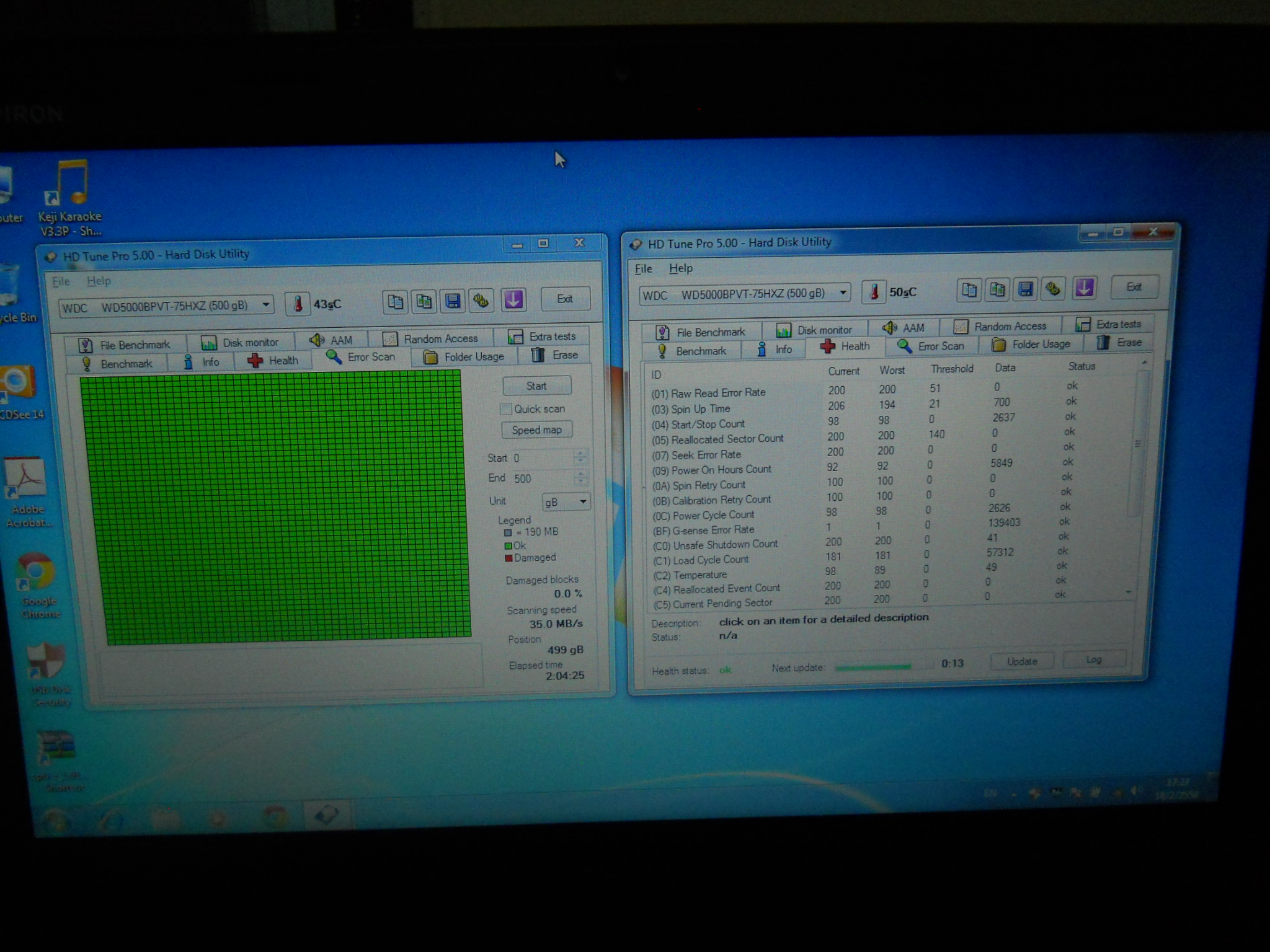Click the Update button in Health tab
Image resolution: width=1270 pixels, height=952 pixels.
pyautogui.click(x=1021, y=661)
